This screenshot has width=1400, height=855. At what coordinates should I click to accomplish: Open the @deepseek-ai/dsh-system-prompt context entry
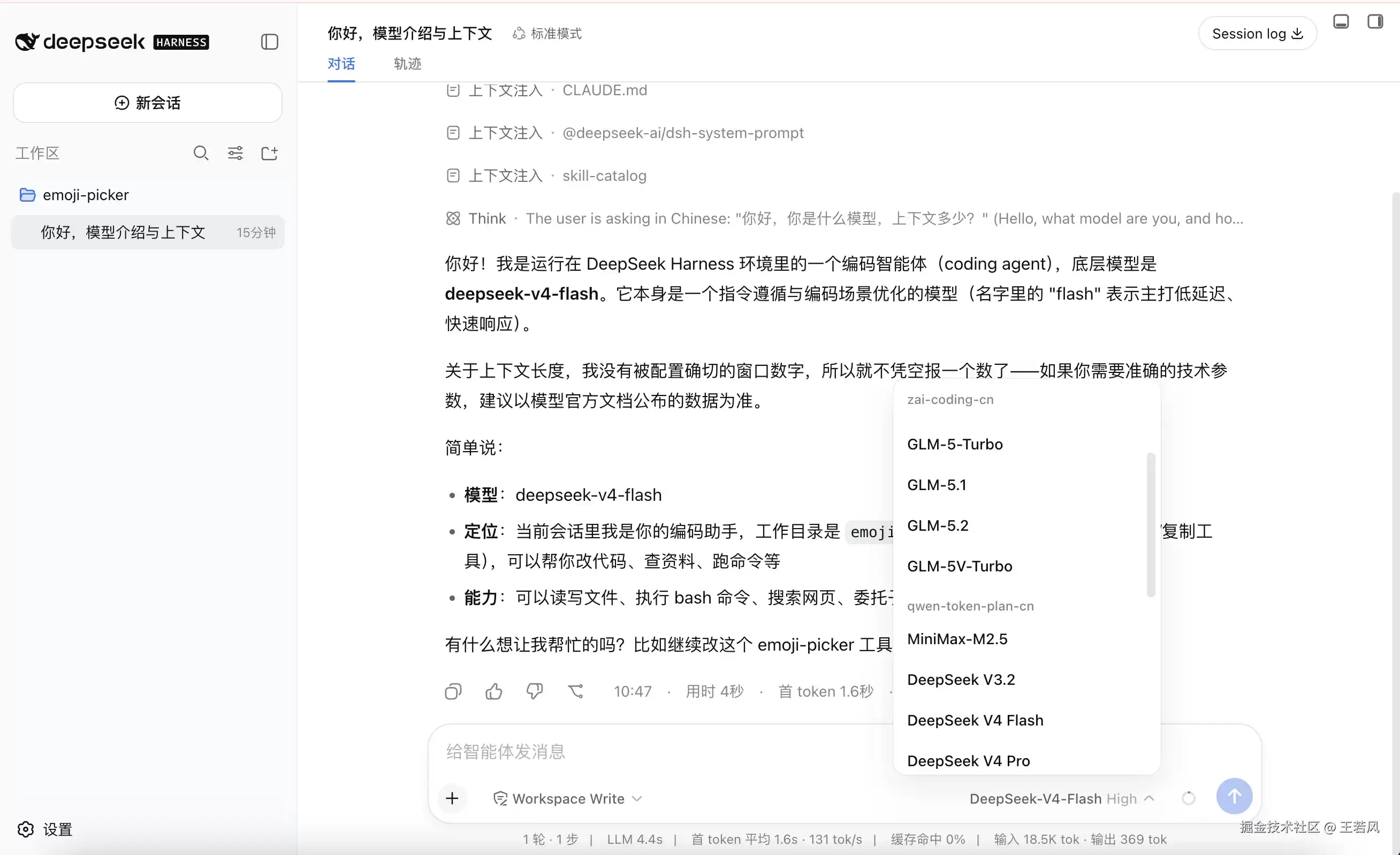(625, 133)
